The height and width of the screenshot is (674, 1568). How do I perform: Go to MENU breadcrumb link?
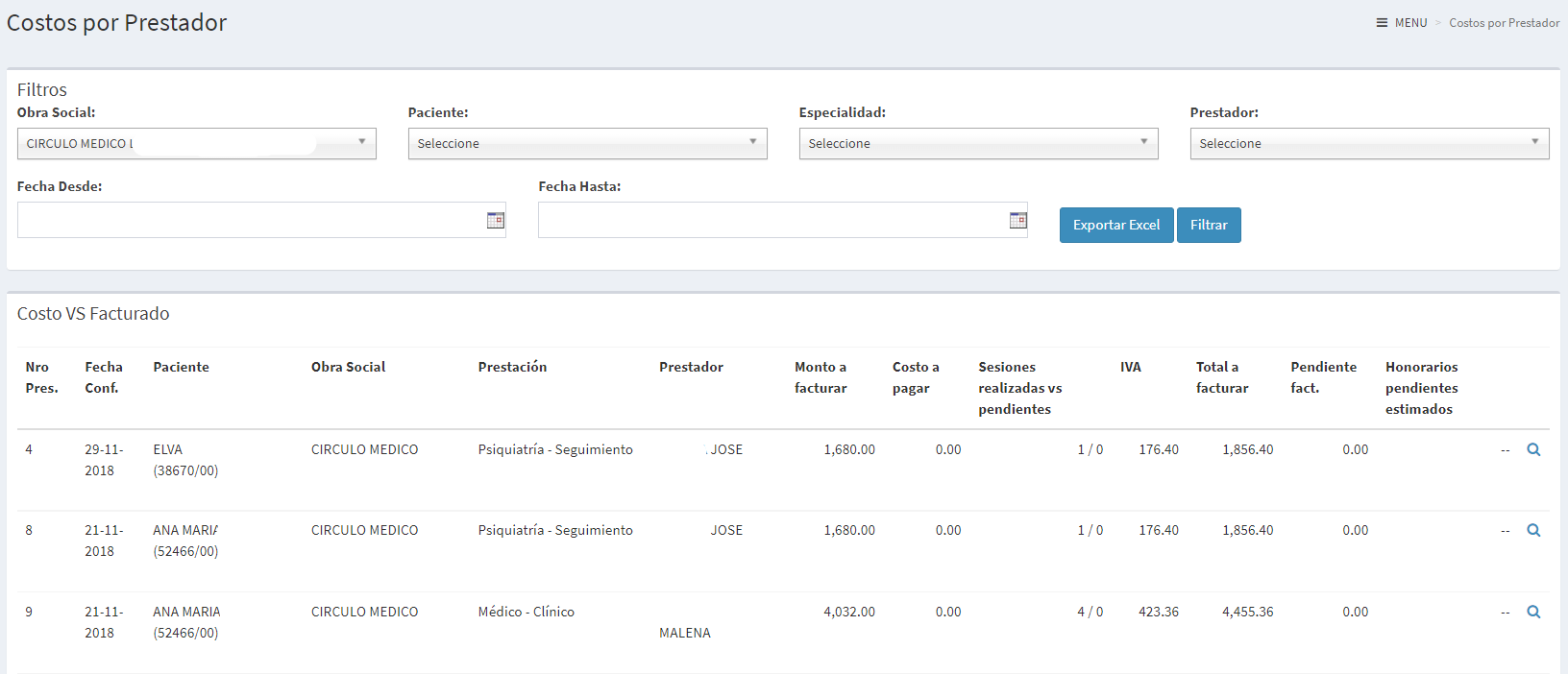pos(1410,22)
